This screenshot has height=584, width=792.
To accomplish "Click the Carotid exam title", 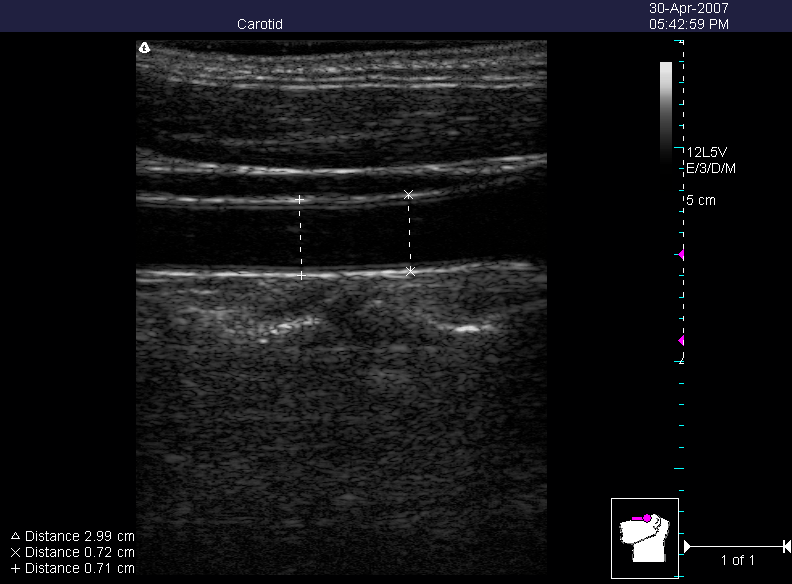I will [x=259, y=24].
